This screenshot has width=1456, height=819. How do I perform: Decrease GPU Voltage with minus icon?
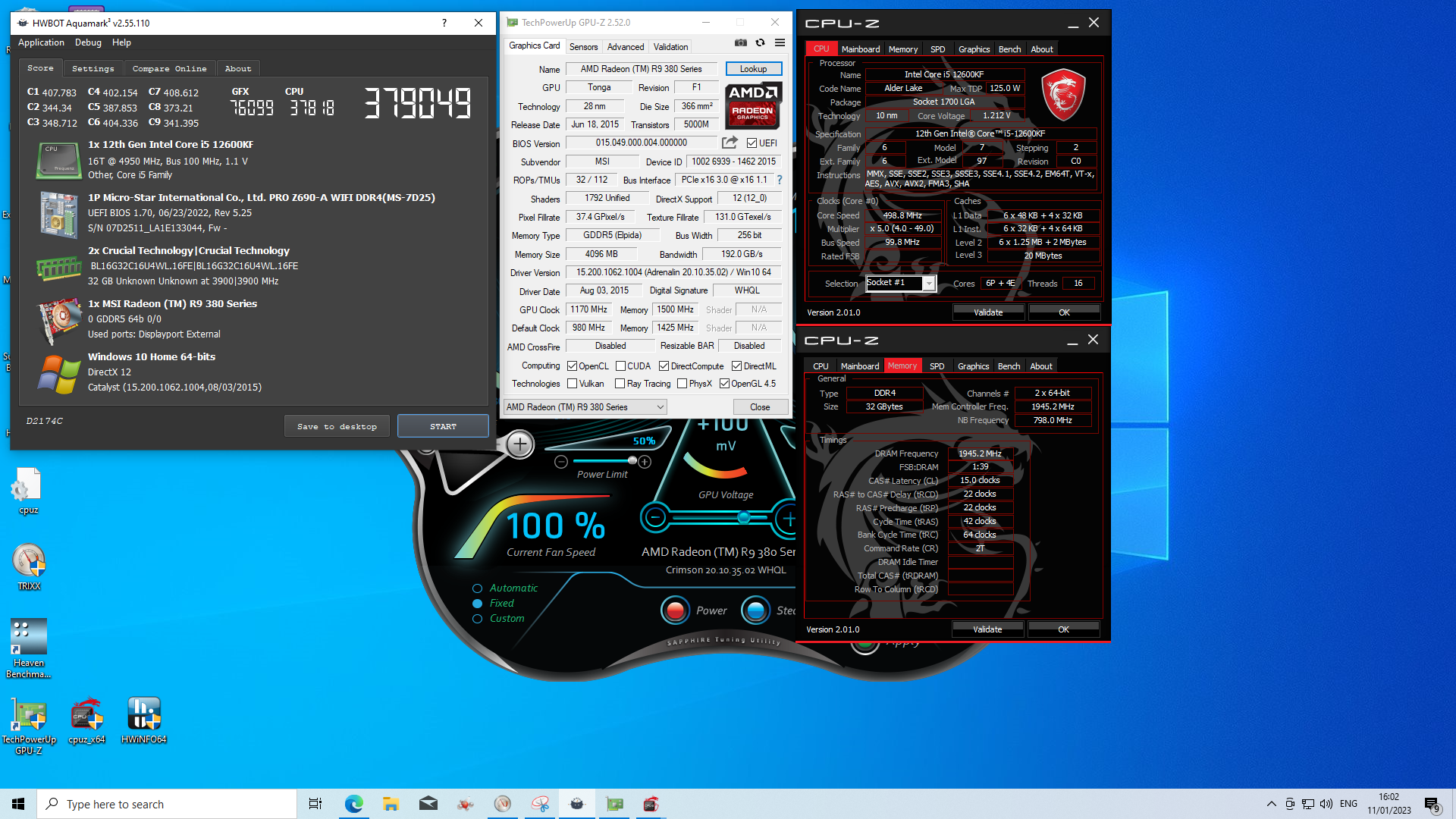[x=655, y=518]
